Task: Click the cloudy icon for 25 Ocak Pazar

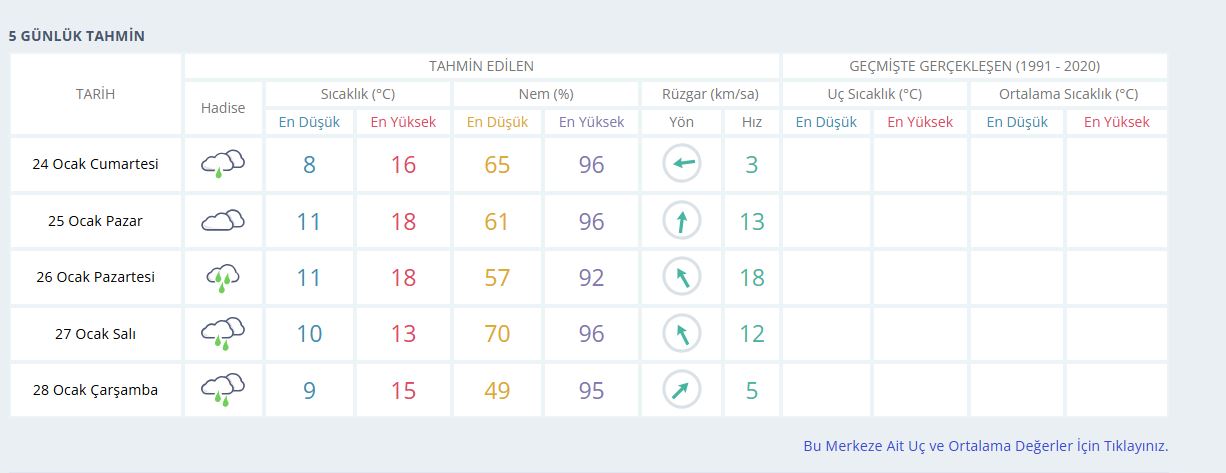Action: pyautogui.click(x=223, y=221)
